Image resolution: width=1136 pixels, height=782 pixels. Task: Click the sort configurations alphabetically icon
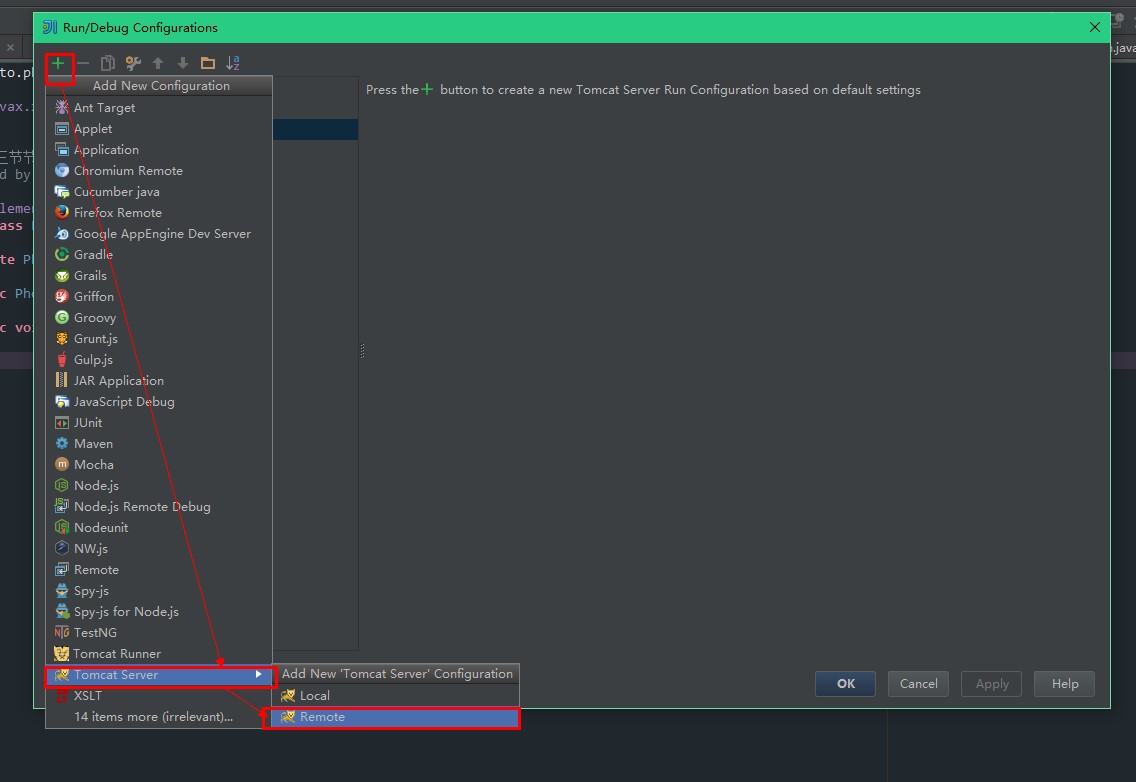[x=233, y=63]
